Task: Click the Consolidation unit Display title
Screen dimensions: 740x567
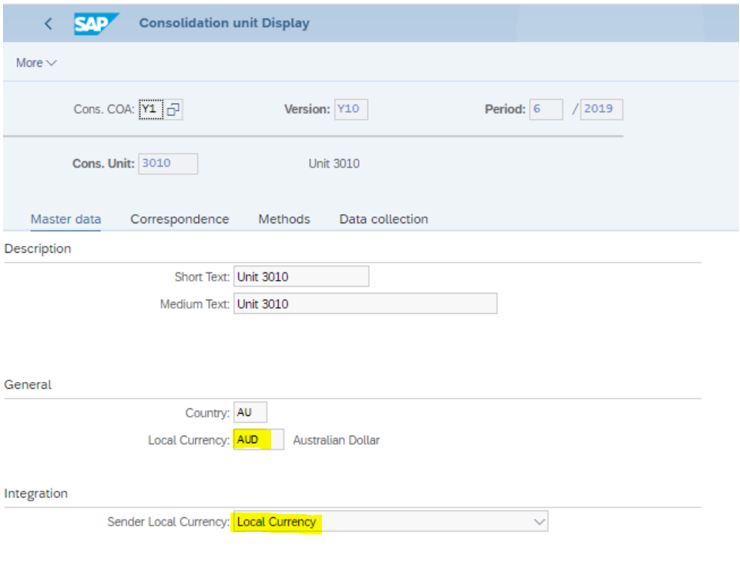Action: [x=224, y=23]
